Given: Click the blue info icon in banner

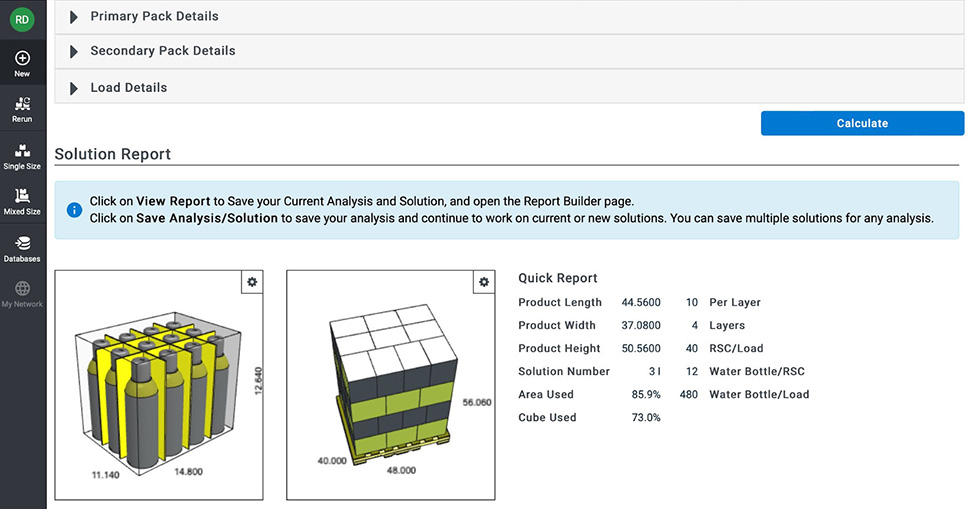Looking at the screenshot, I should [x=74, y=210].
